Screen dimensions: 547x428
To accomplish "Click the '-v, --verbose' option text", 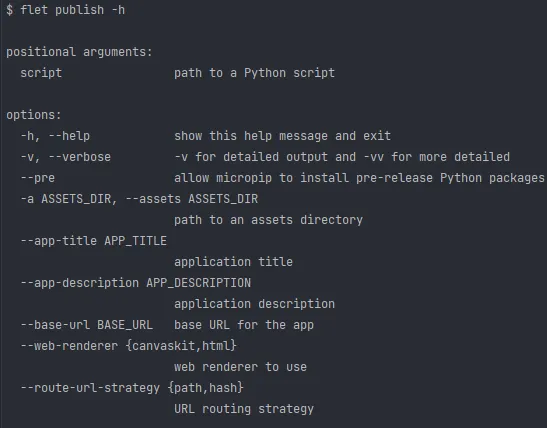I will click(x=66, y=157).
